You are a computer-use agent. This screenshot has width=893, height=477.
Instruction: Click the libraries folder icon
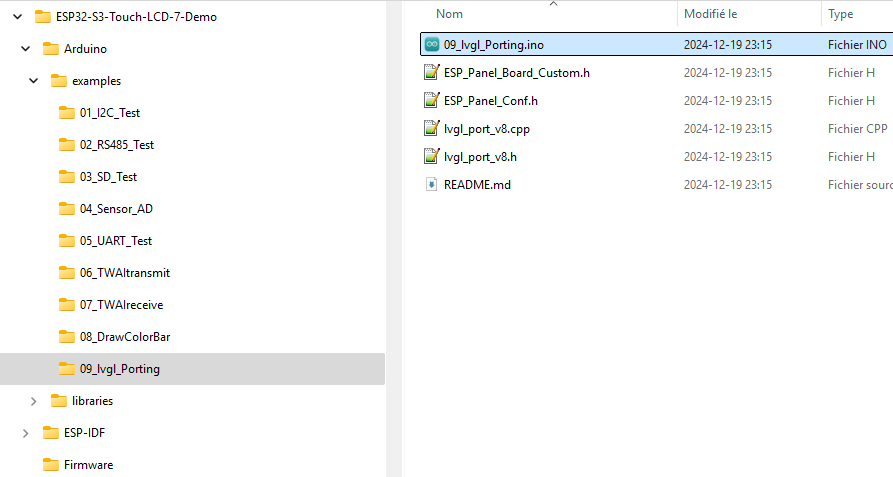tap(59, 401)
